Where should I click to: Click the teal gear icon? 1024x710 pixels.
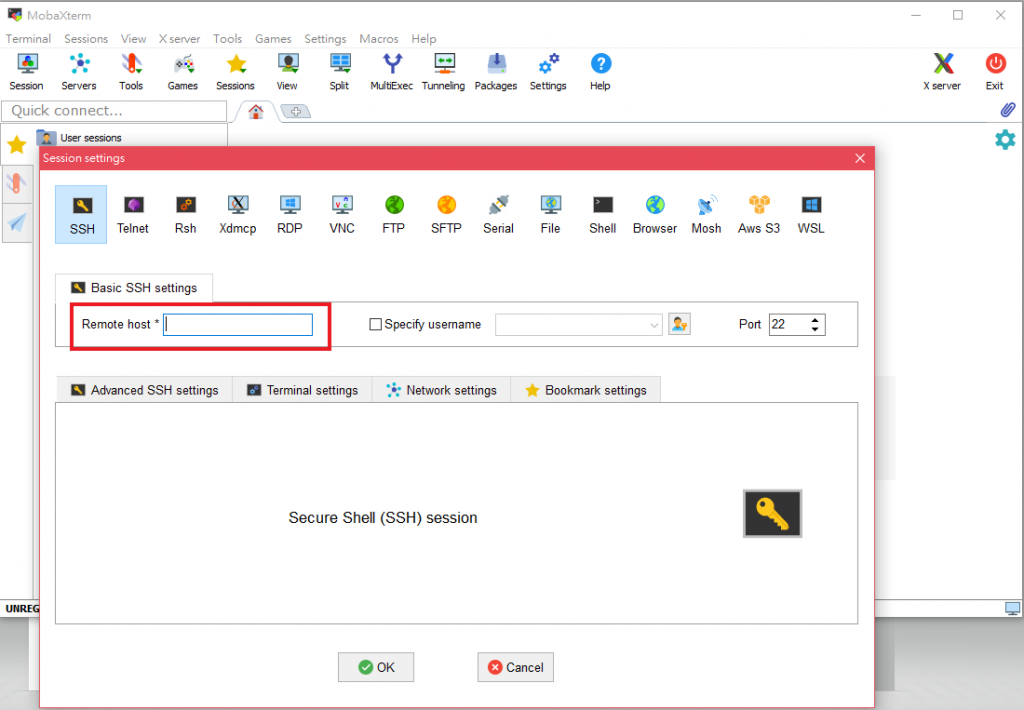[1005, 139]
